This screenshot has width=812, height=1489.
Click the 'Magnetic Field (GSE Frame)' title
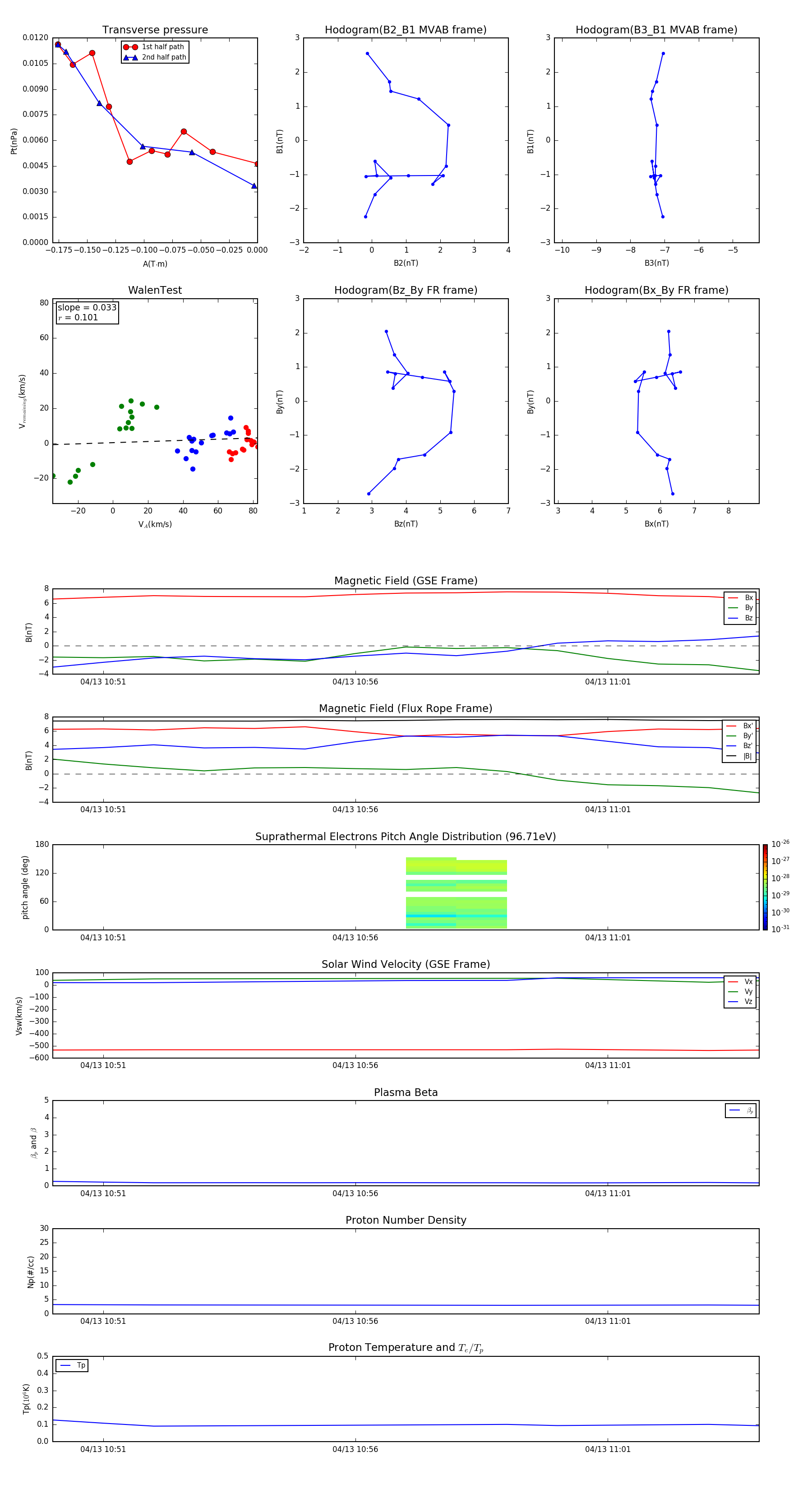(x=406, y=581)
